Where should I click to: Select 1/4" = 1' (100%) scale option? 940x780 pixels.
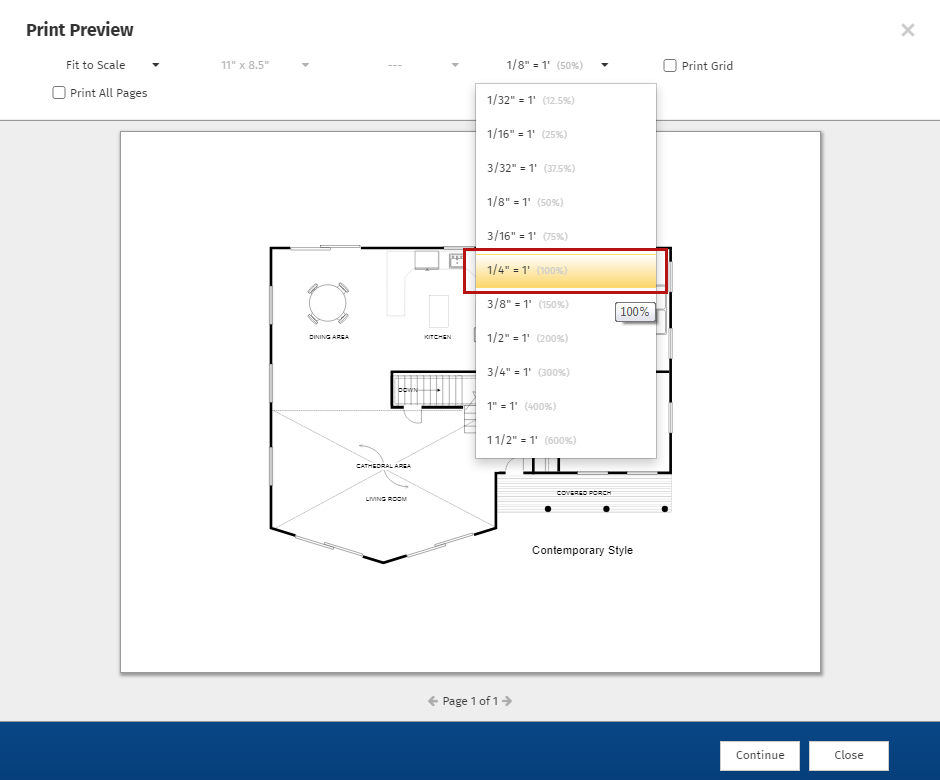pyautogui.click(x=565, y=271)
